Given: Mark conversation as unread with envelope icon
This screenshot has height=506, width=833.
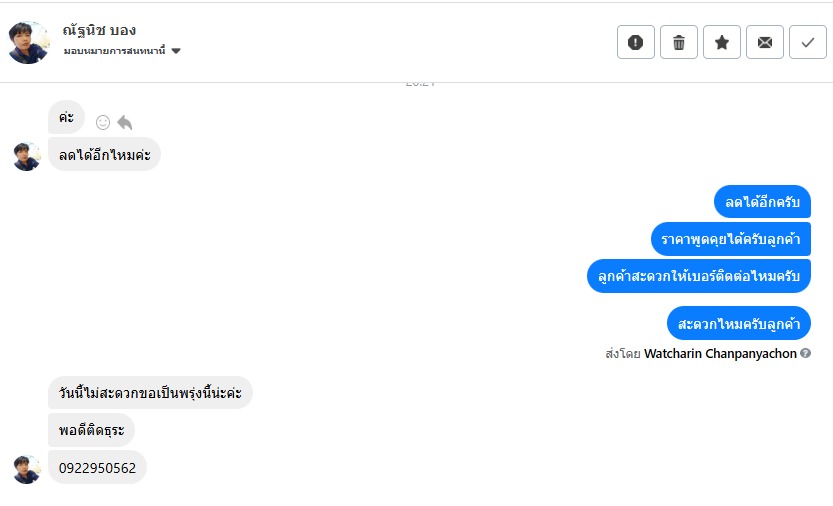Looking at the screenshot, I should click(765, 42).
